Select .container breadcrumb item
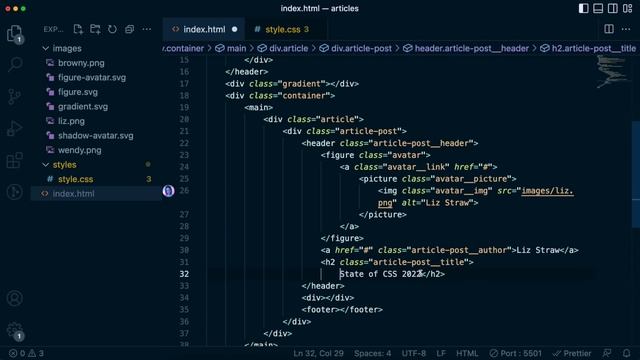The height and width of the screenshot is (360, 640). (183, 48)
